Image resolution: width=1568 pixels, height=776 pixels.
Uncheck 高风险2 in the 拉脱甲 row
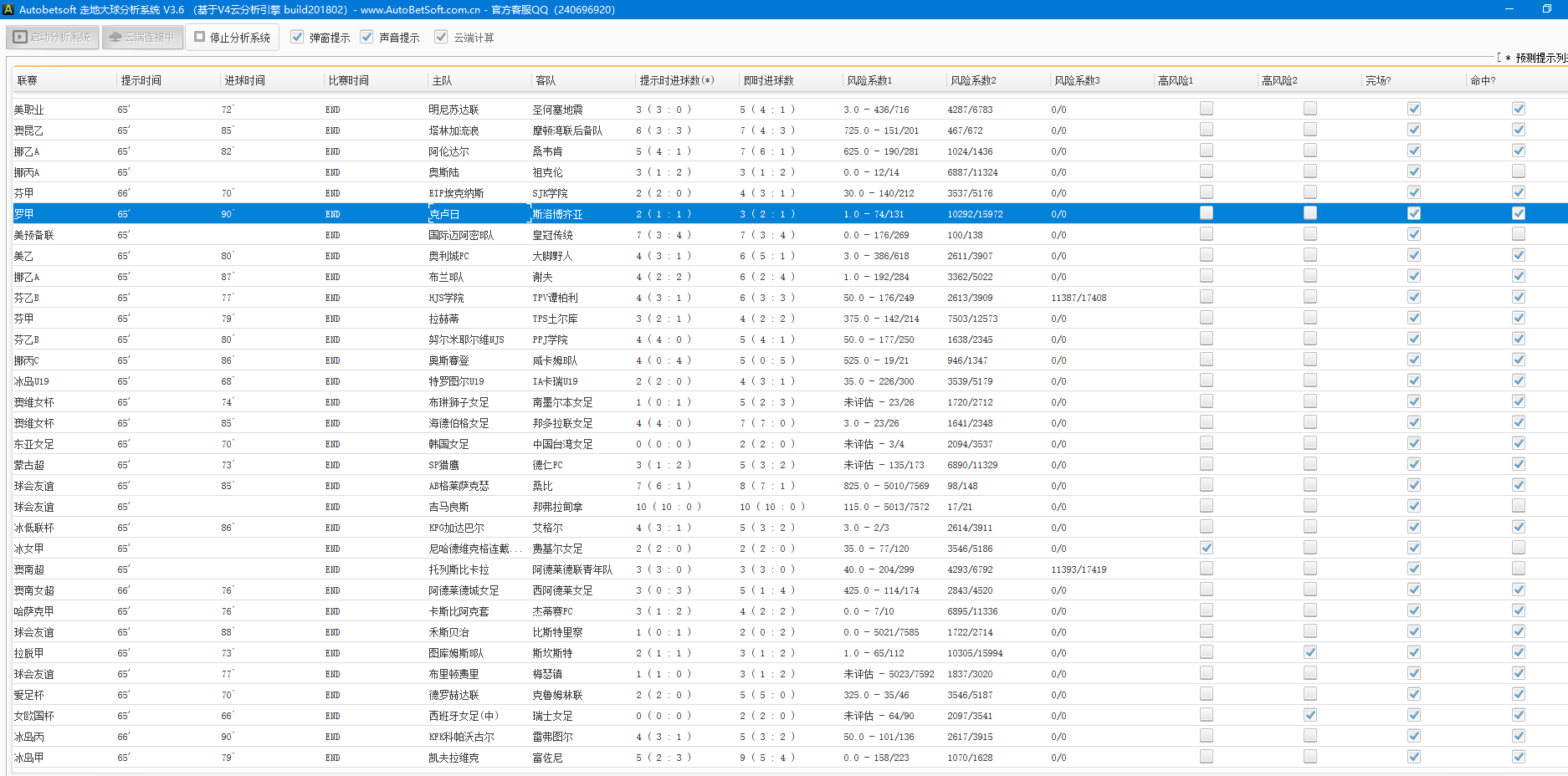1309,652
